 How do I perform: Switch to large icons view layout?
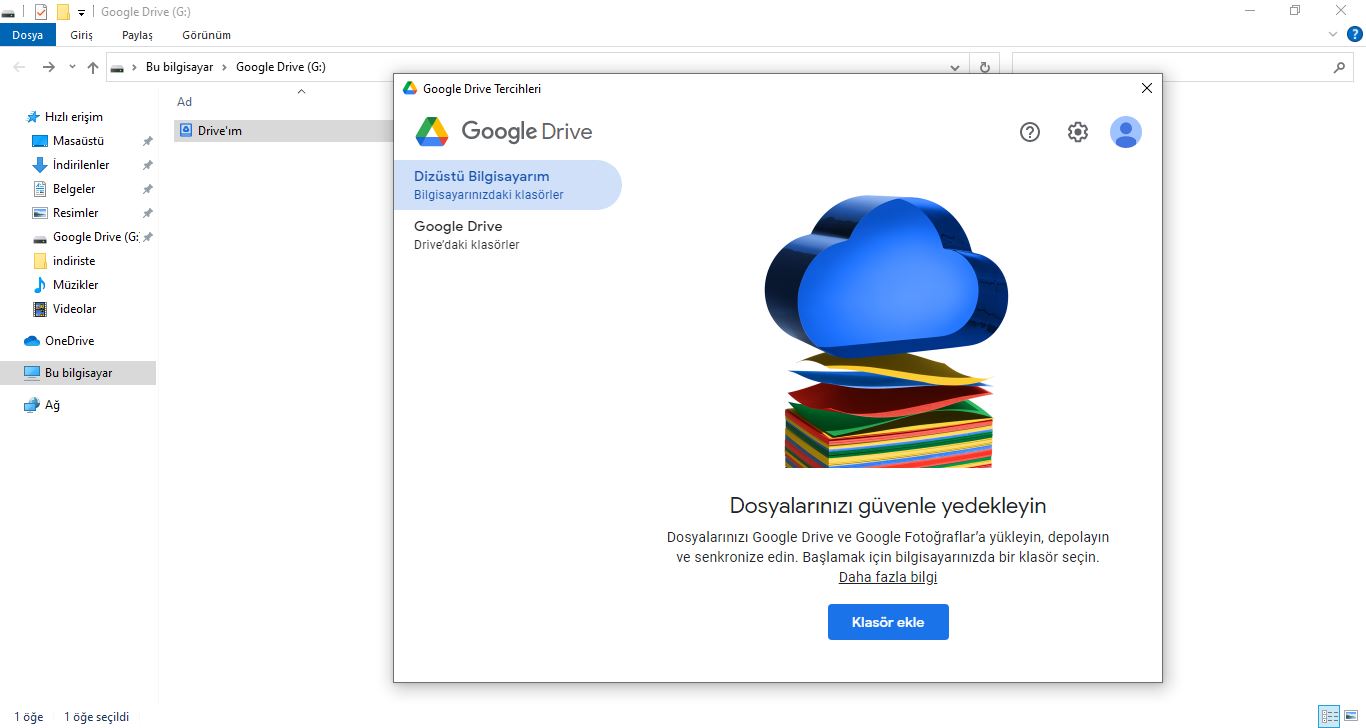pos(1351,716)
